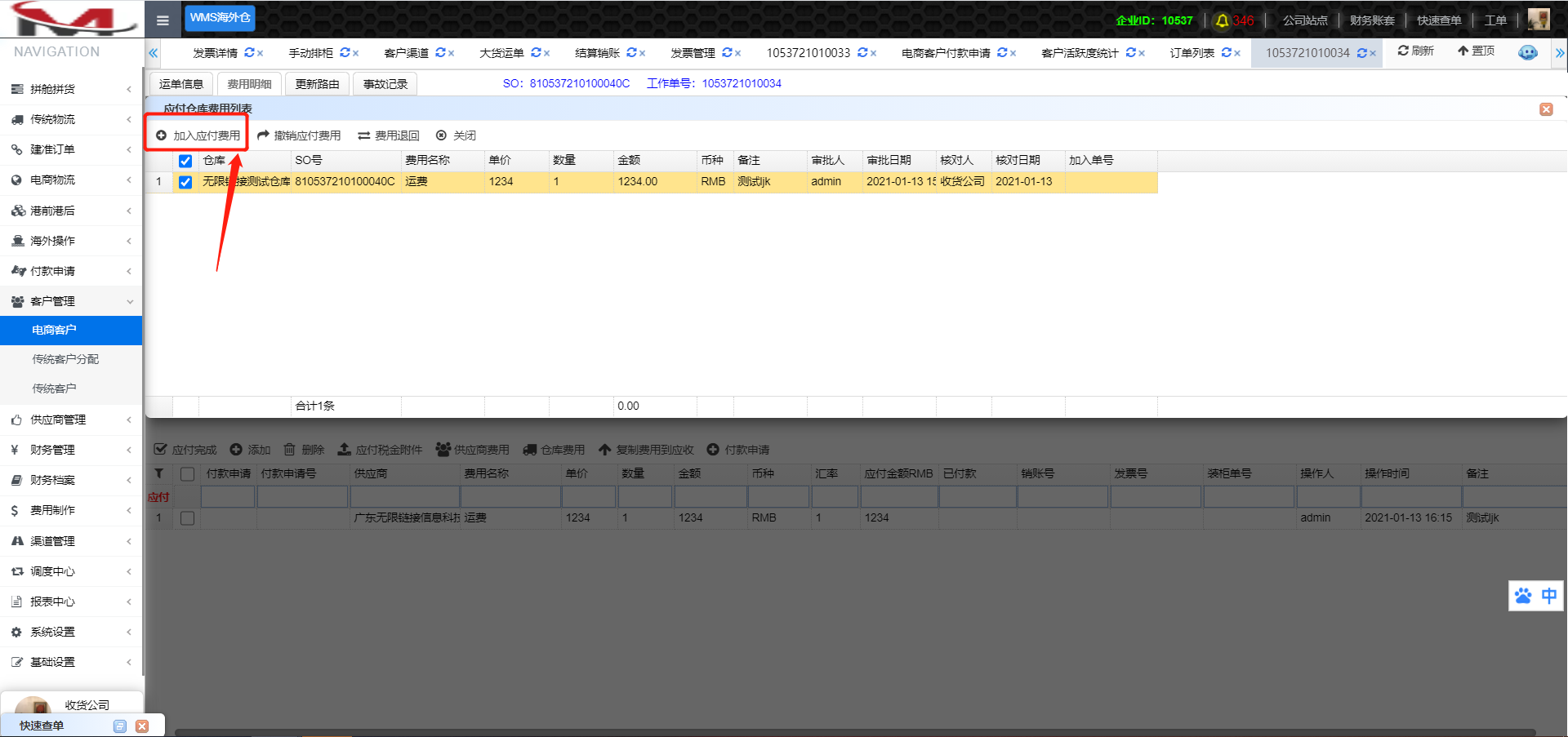The width and height of the screenshot is (1568, 737).
Task: Close the 快速查单 bottom panel
Action: [142, 726]
